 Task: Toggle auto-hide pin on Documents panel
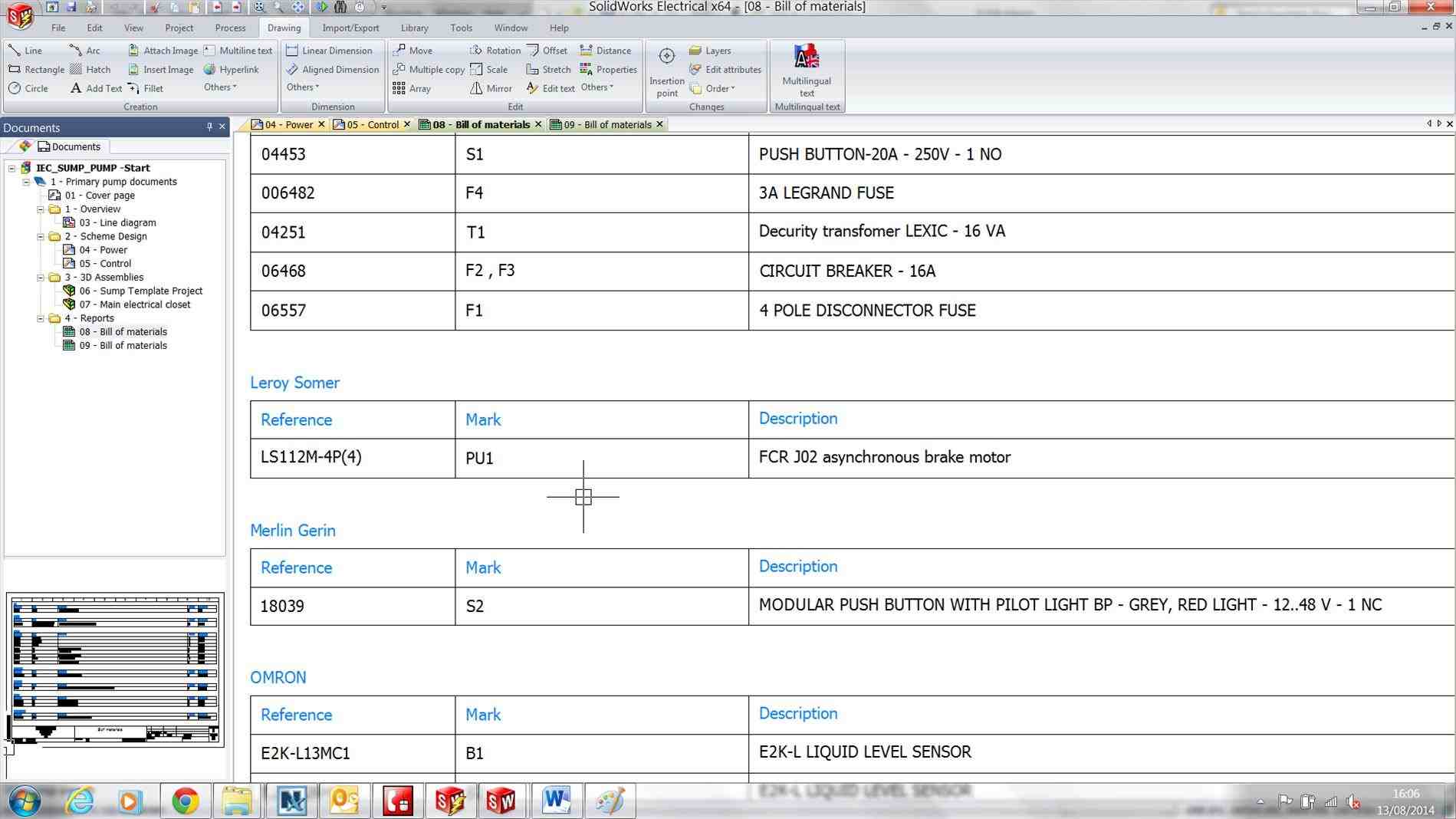coord(209,127)
